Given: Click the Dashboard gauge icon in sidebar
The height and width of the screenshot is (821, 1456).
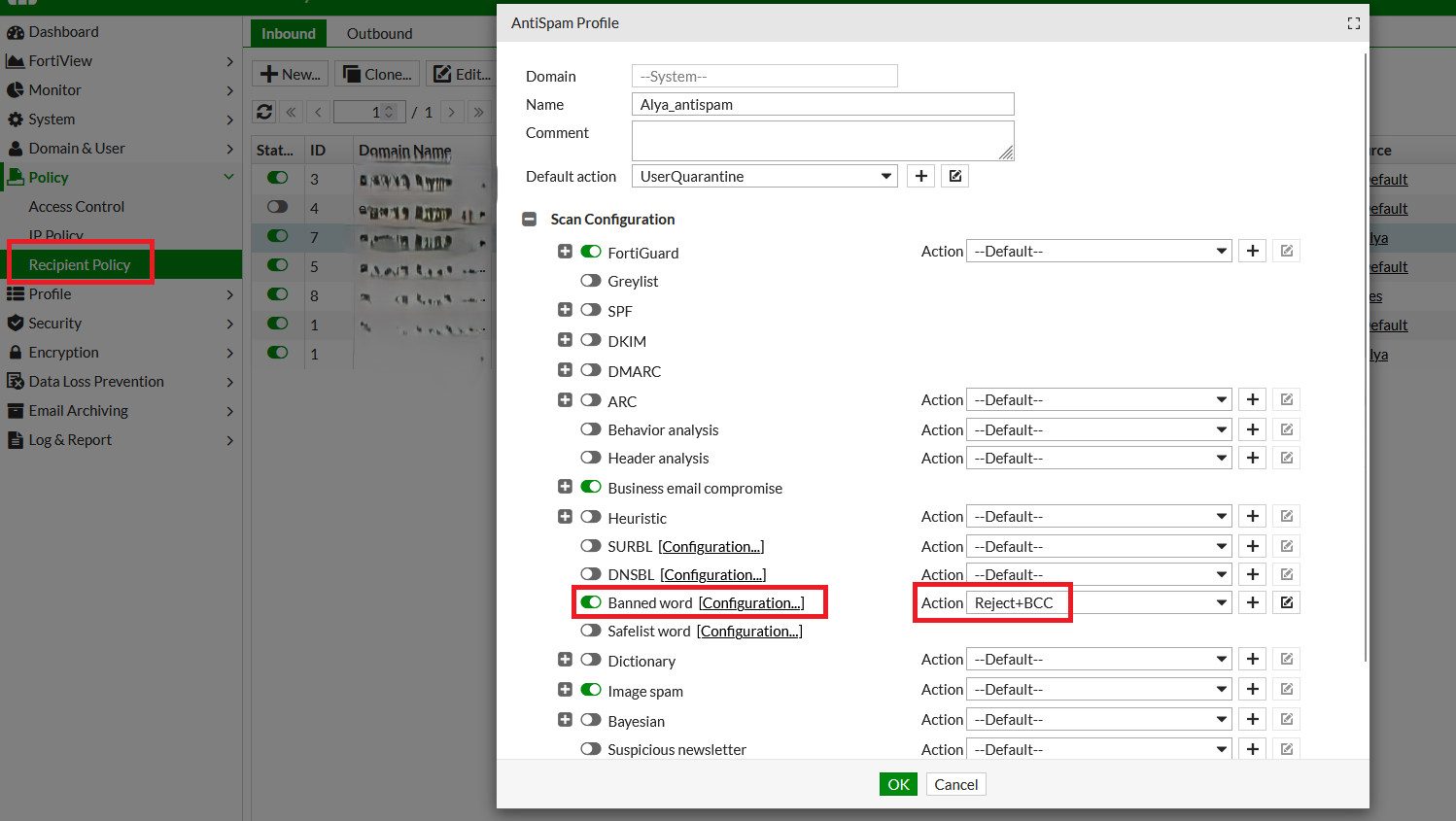Looking at the screenshot, I should (15, 32).
